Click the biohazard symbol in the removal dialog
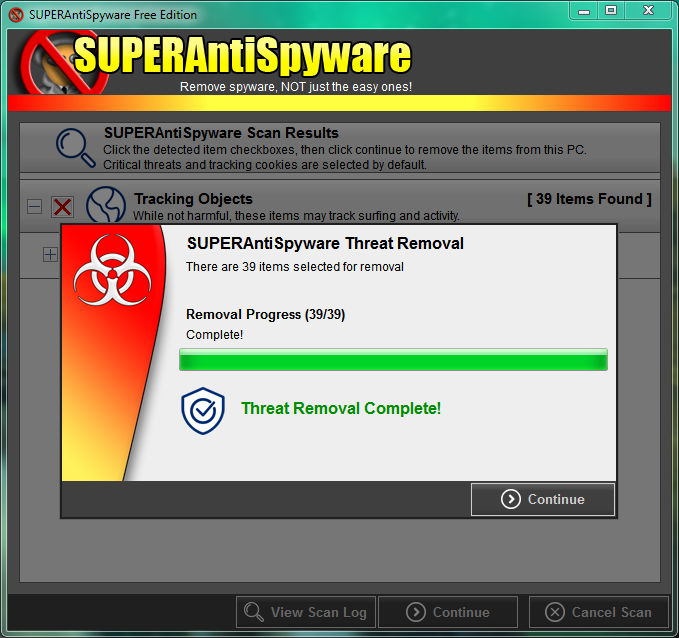 [113, 270]
